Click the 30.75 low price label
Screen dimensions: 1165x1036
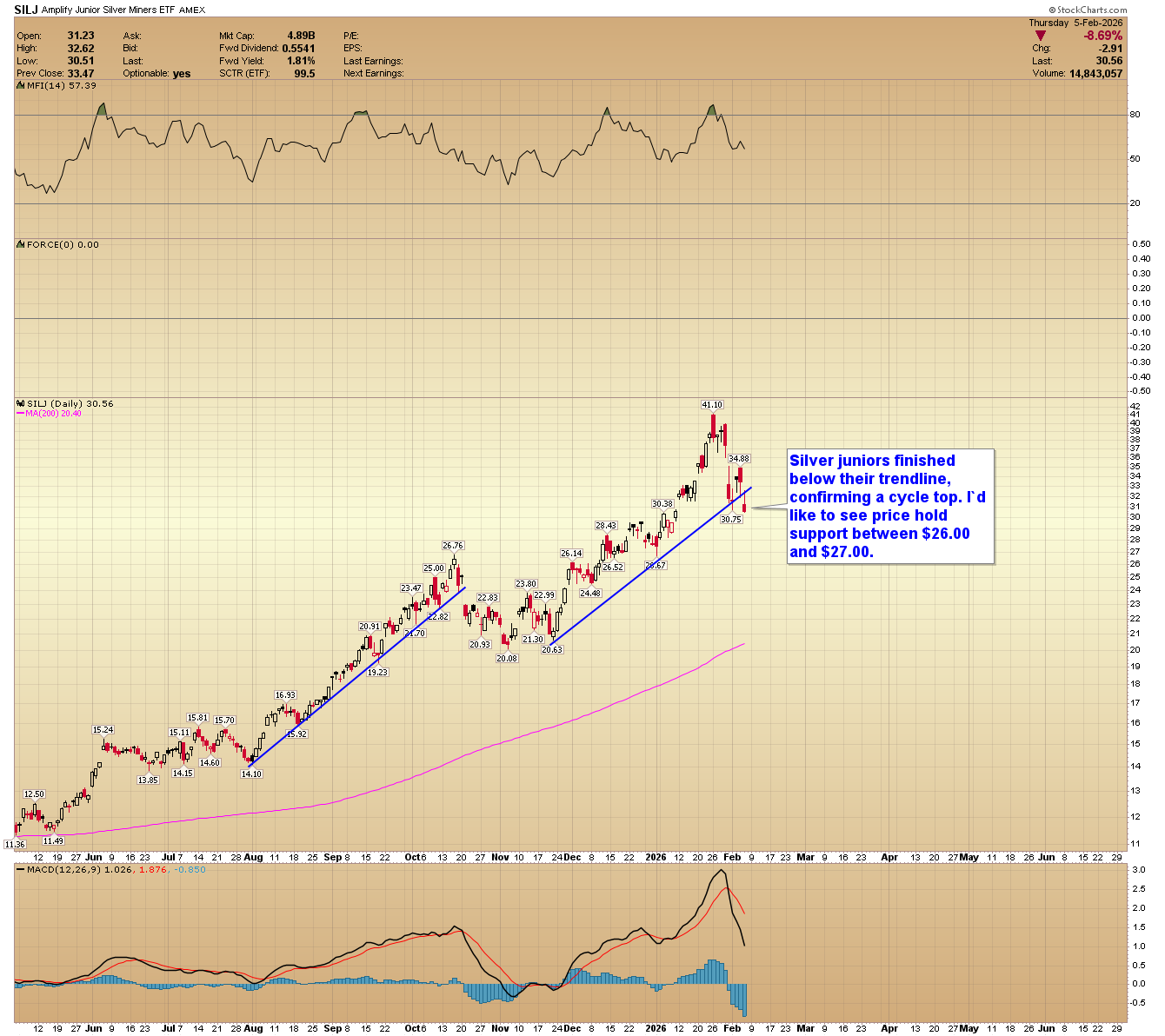731,519
